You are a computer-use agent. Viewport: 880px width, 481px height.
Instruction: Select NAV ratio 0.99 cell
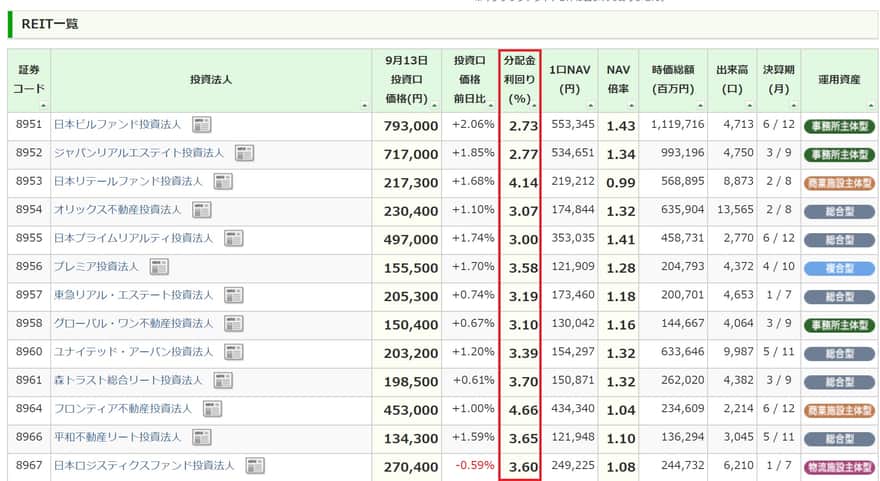click(618, 183)
